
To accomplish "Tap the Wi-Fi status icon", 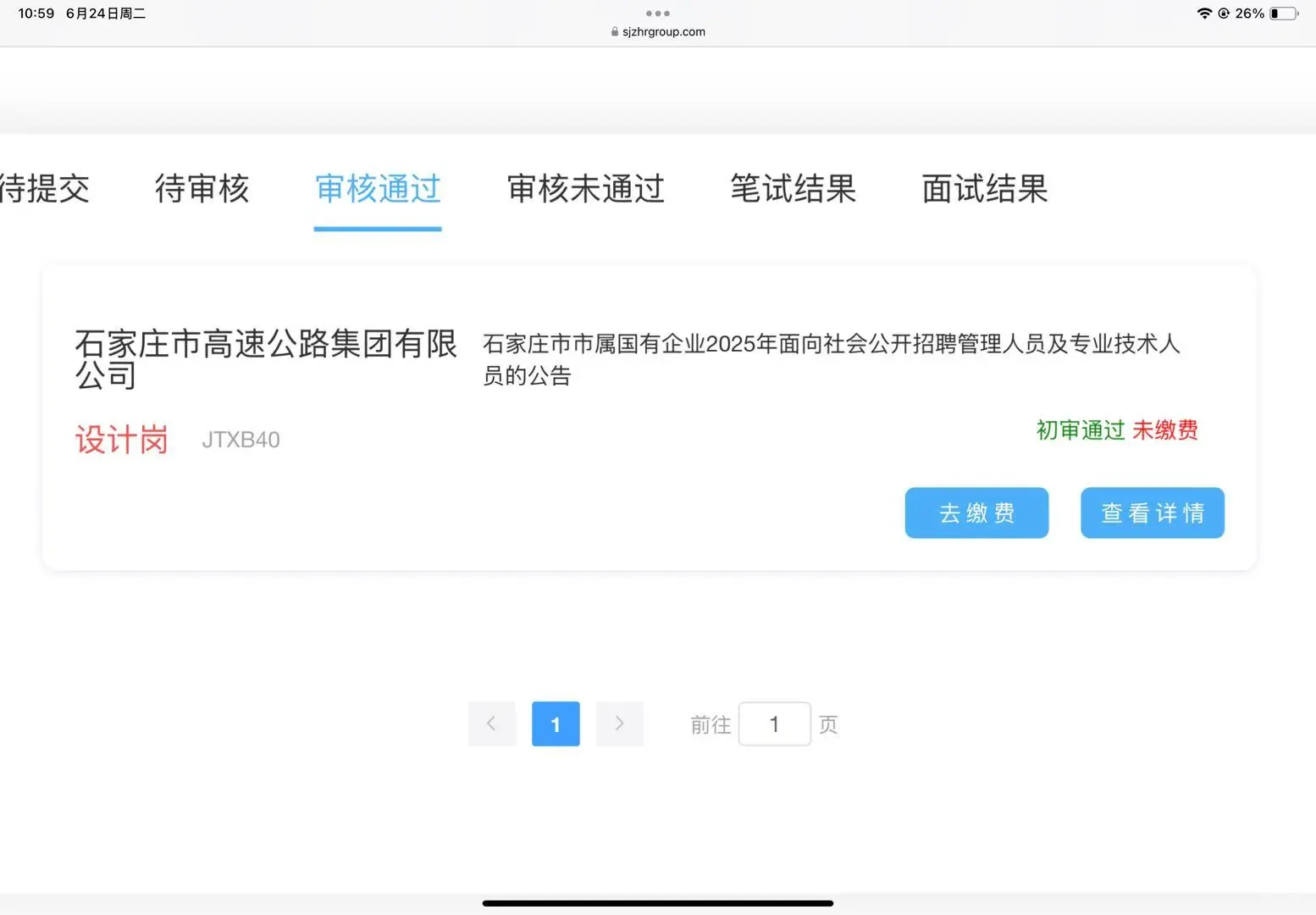I will coord(1204,14).
